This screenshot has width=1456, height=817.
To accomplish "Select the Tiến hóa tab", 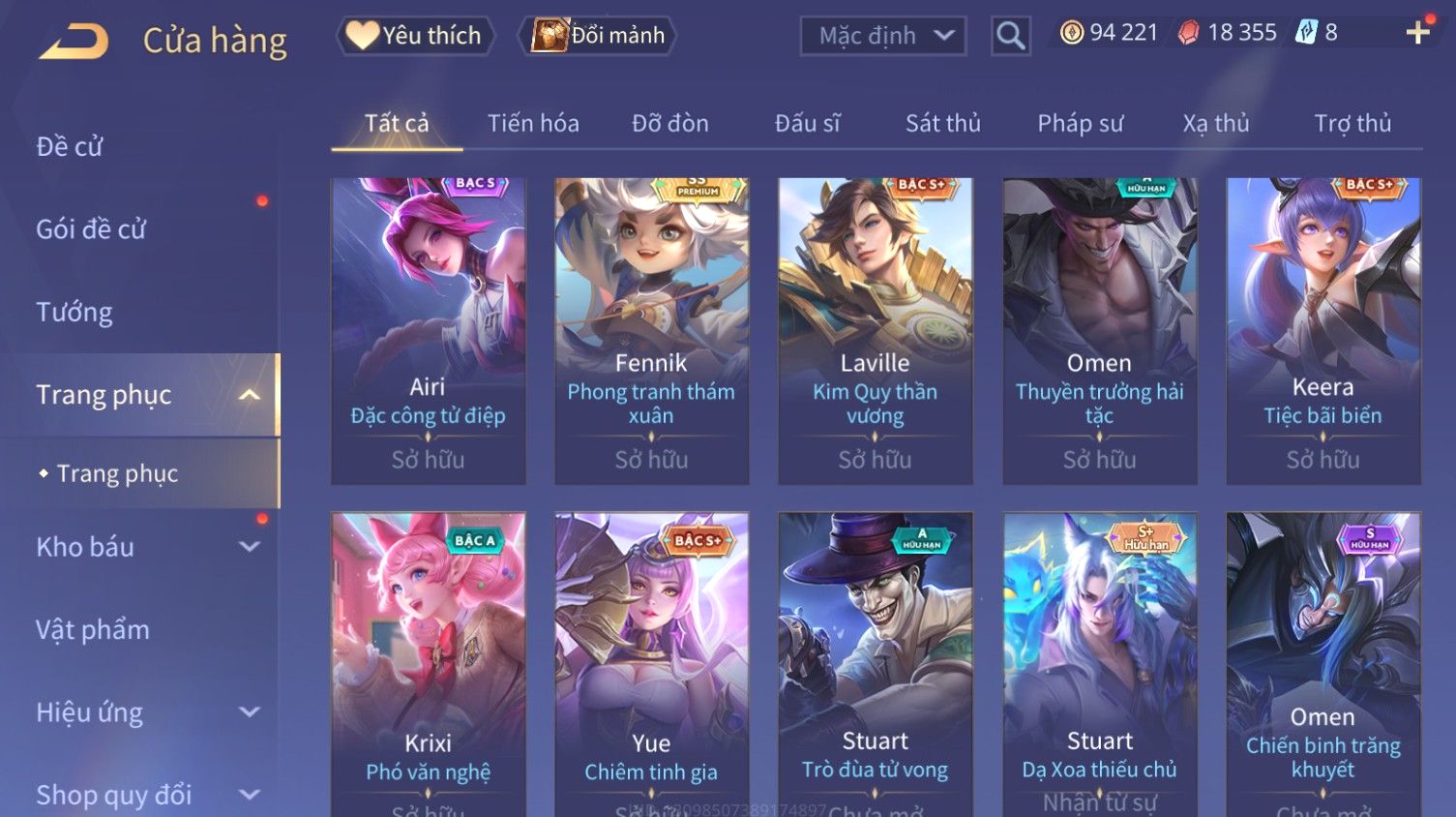I will (x=533, y=123).
